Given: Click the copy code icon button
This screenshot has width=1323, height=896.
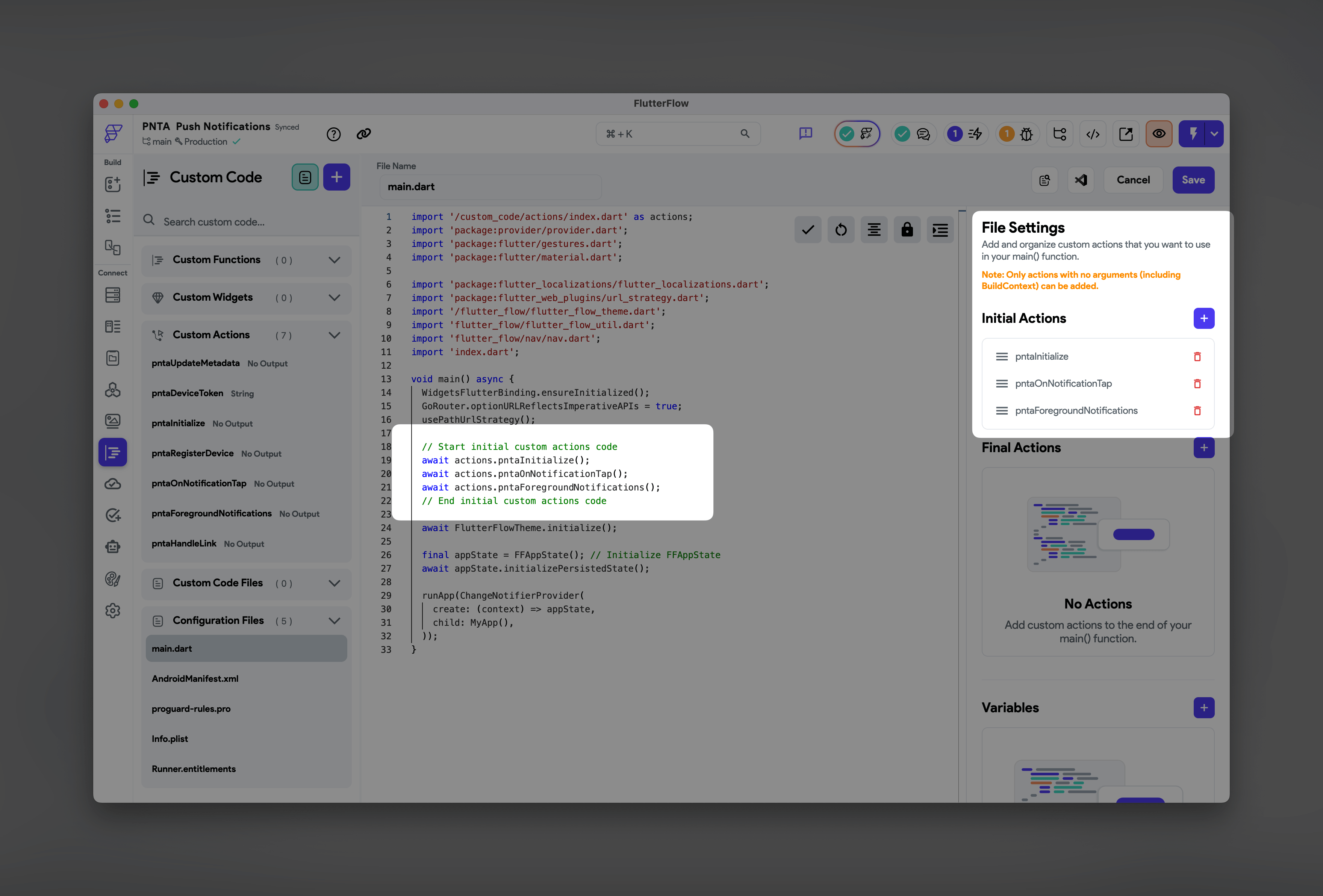Looking at the screenshot, I should (x=1044, y=180).
